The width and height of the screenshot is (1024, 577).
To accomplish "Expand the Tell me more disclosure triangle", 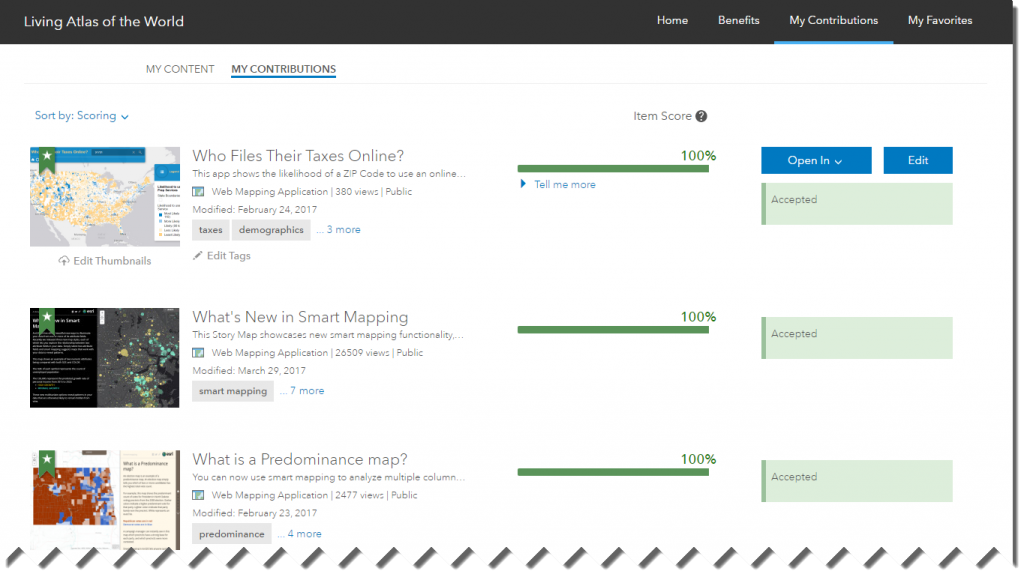I will coord(523,184).
